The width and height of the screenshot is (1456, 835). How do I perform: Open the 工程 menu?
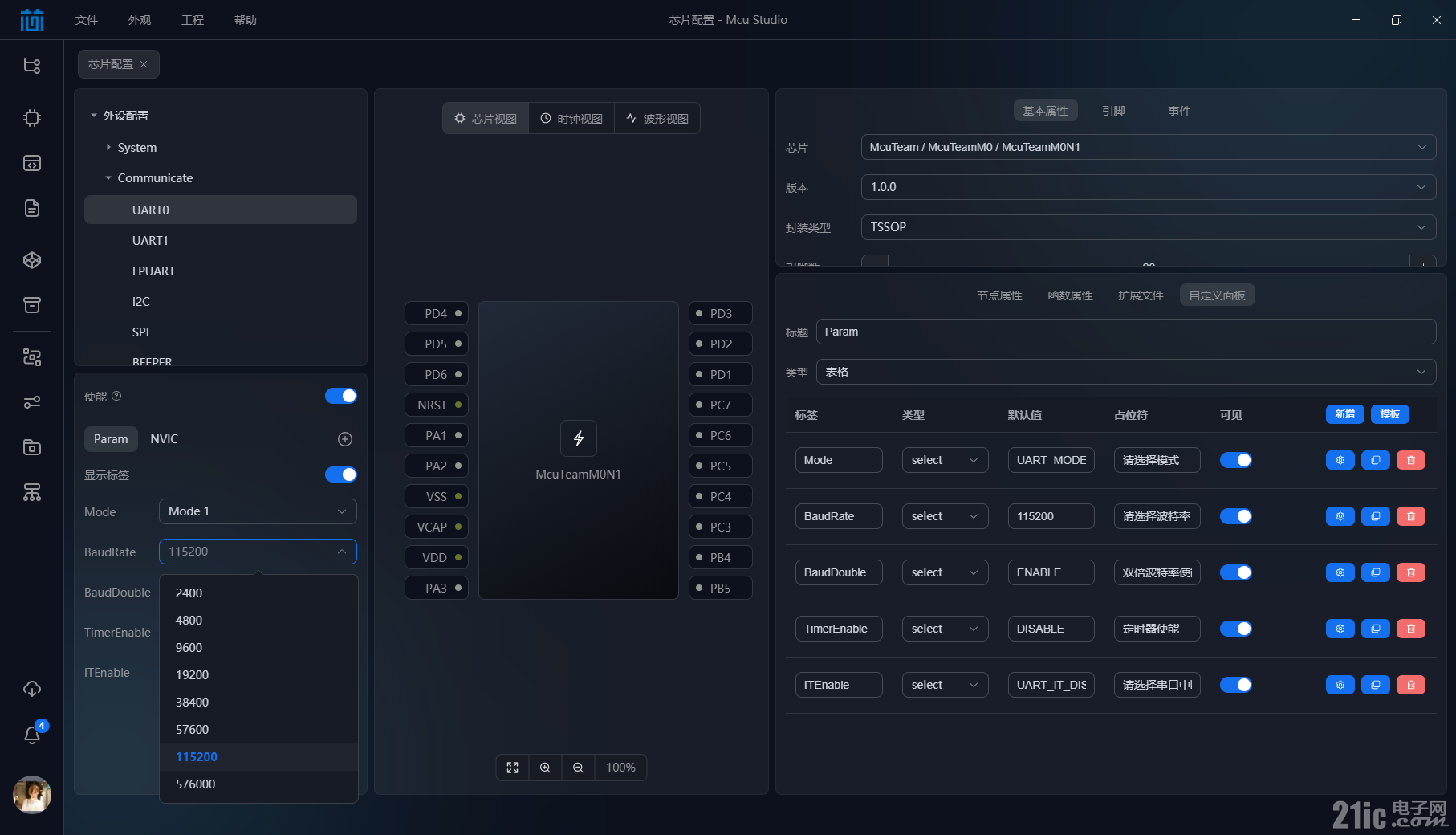[x=193, y=20]
